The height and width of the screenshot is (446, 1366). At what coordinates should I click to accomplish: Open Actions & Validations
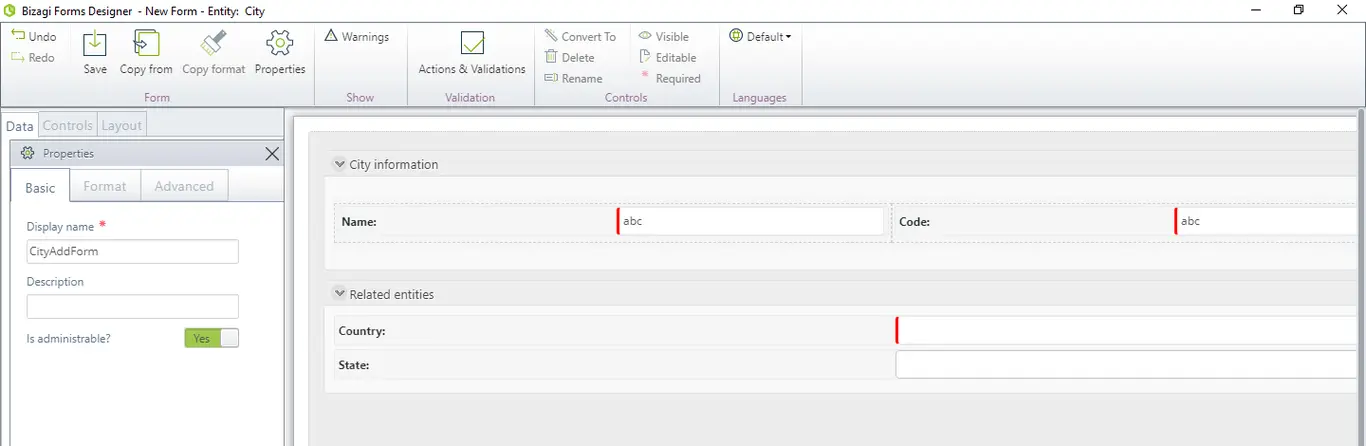point(472,52)
